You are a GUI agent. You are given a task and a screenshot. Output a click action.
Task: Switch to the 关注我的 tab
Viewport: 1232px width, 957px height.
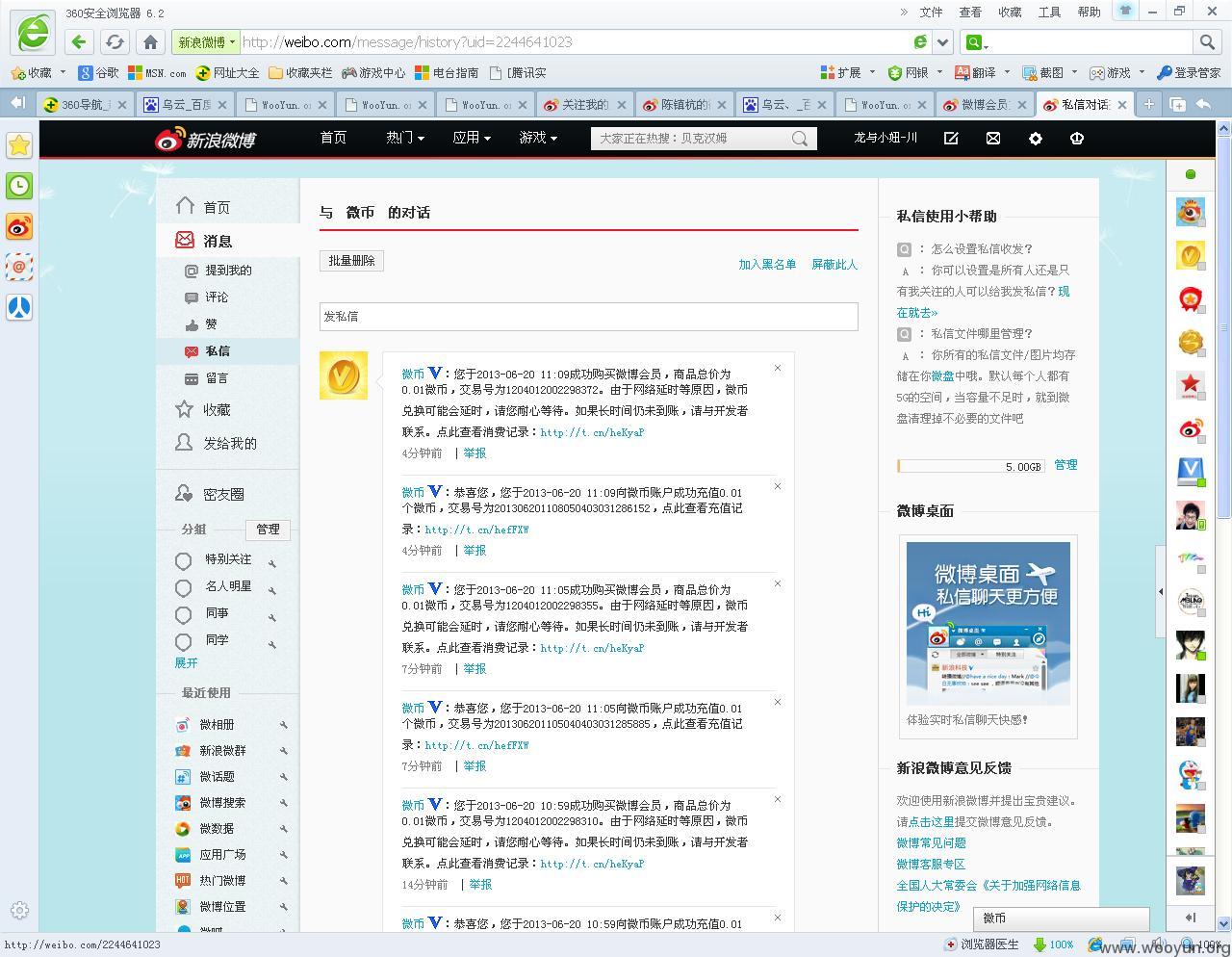coord(583,104)
